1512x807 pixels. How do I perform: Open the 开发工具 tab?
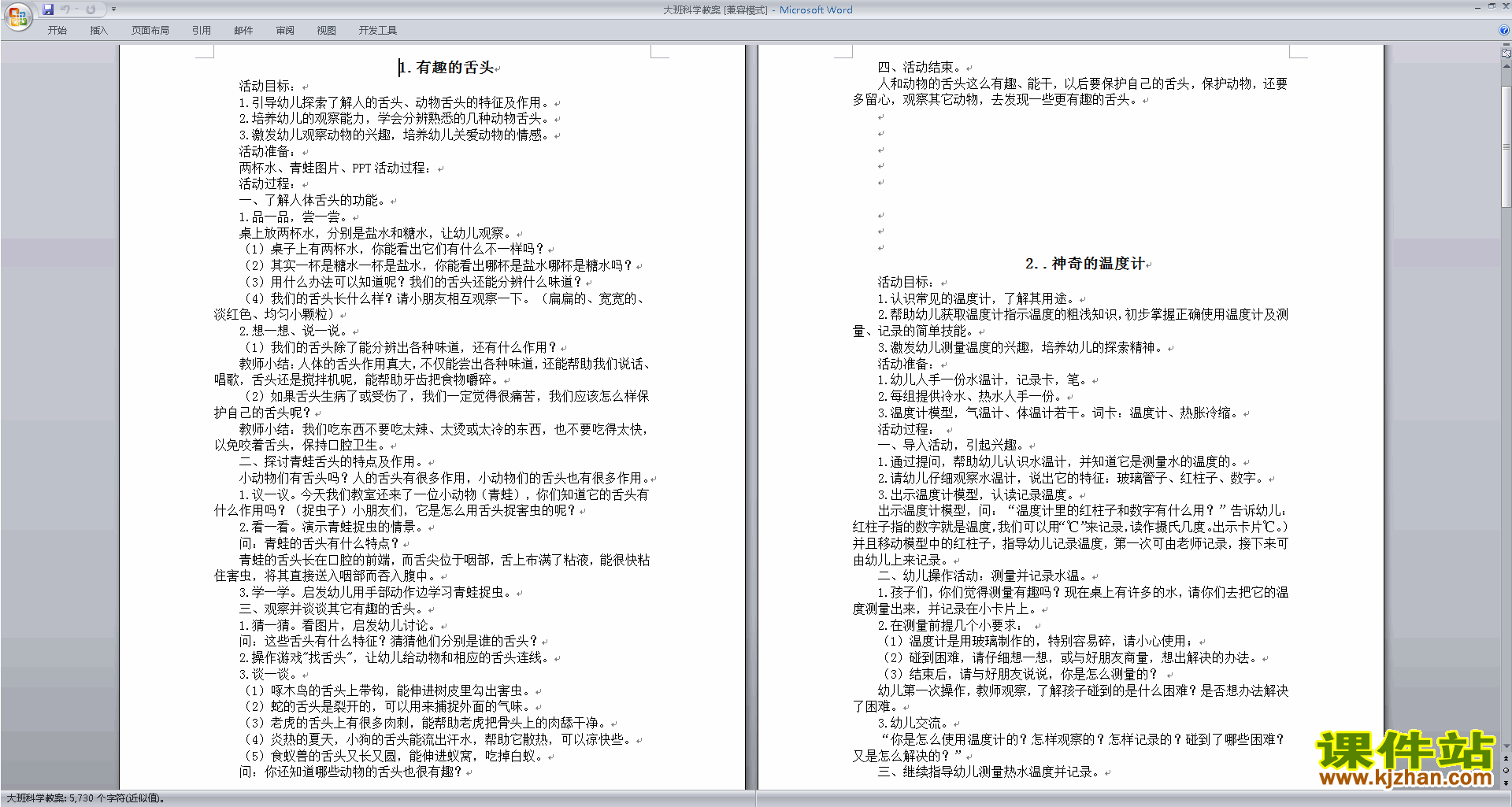378,31
